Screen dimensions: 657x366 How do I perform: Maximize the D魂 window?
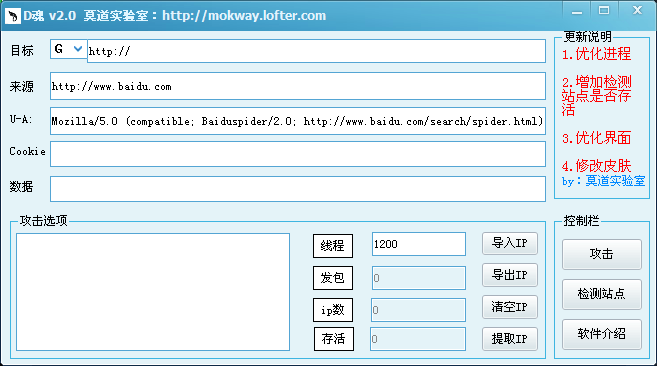[x=604, y=10]
